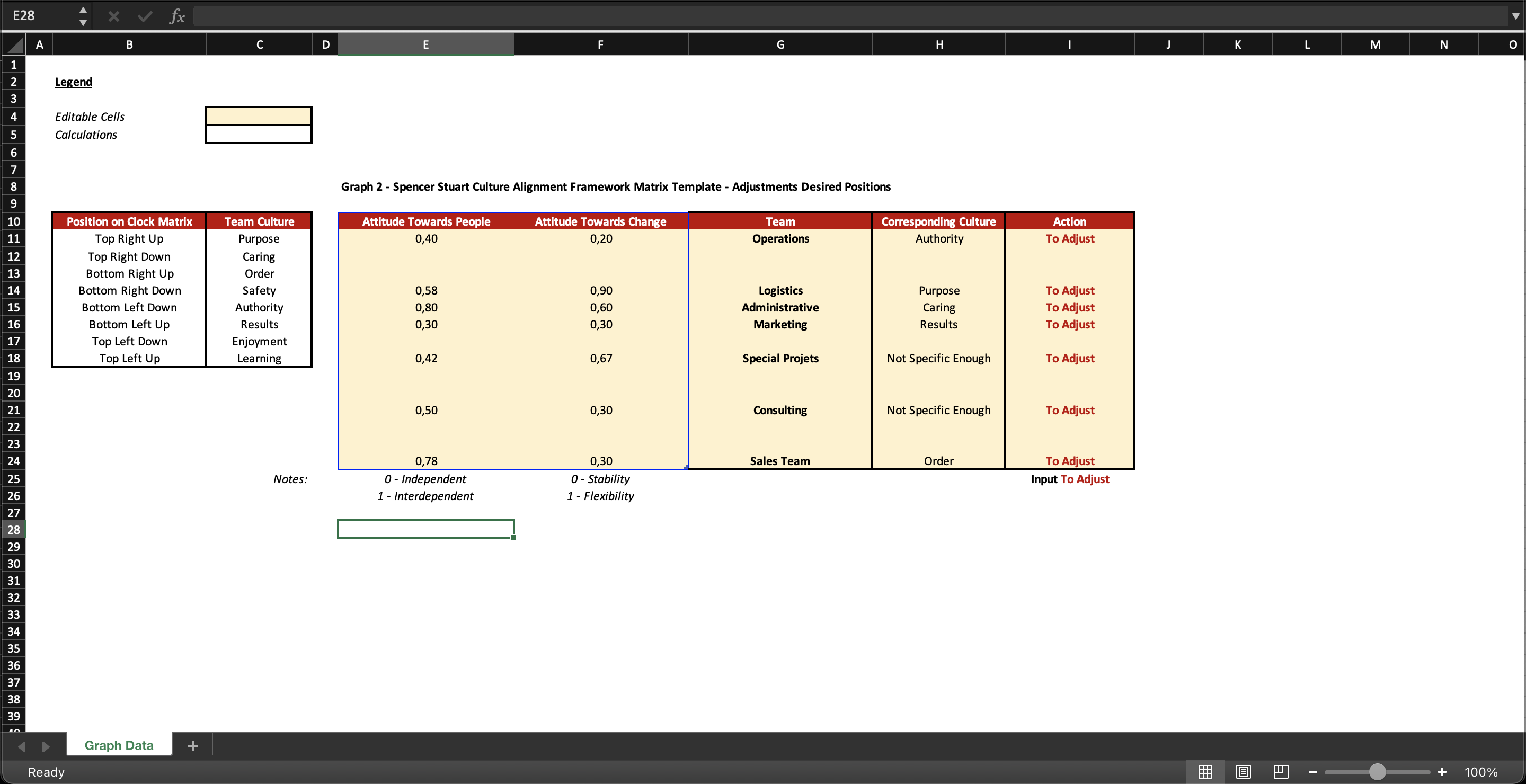The height and width of the screenshot is (784, 1526).
Task: Select column I header
Action: coord(1069,44)
